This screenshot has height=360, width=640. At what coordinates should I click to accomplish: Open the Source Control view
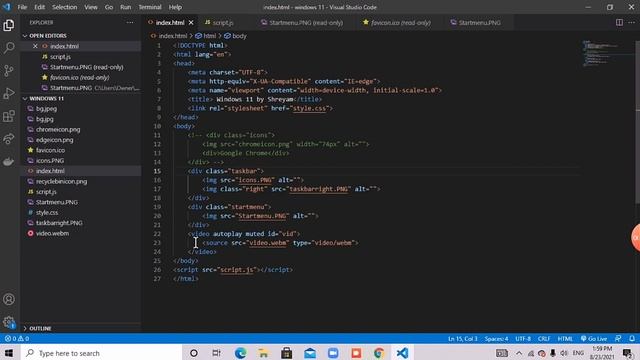click(9, 71)
